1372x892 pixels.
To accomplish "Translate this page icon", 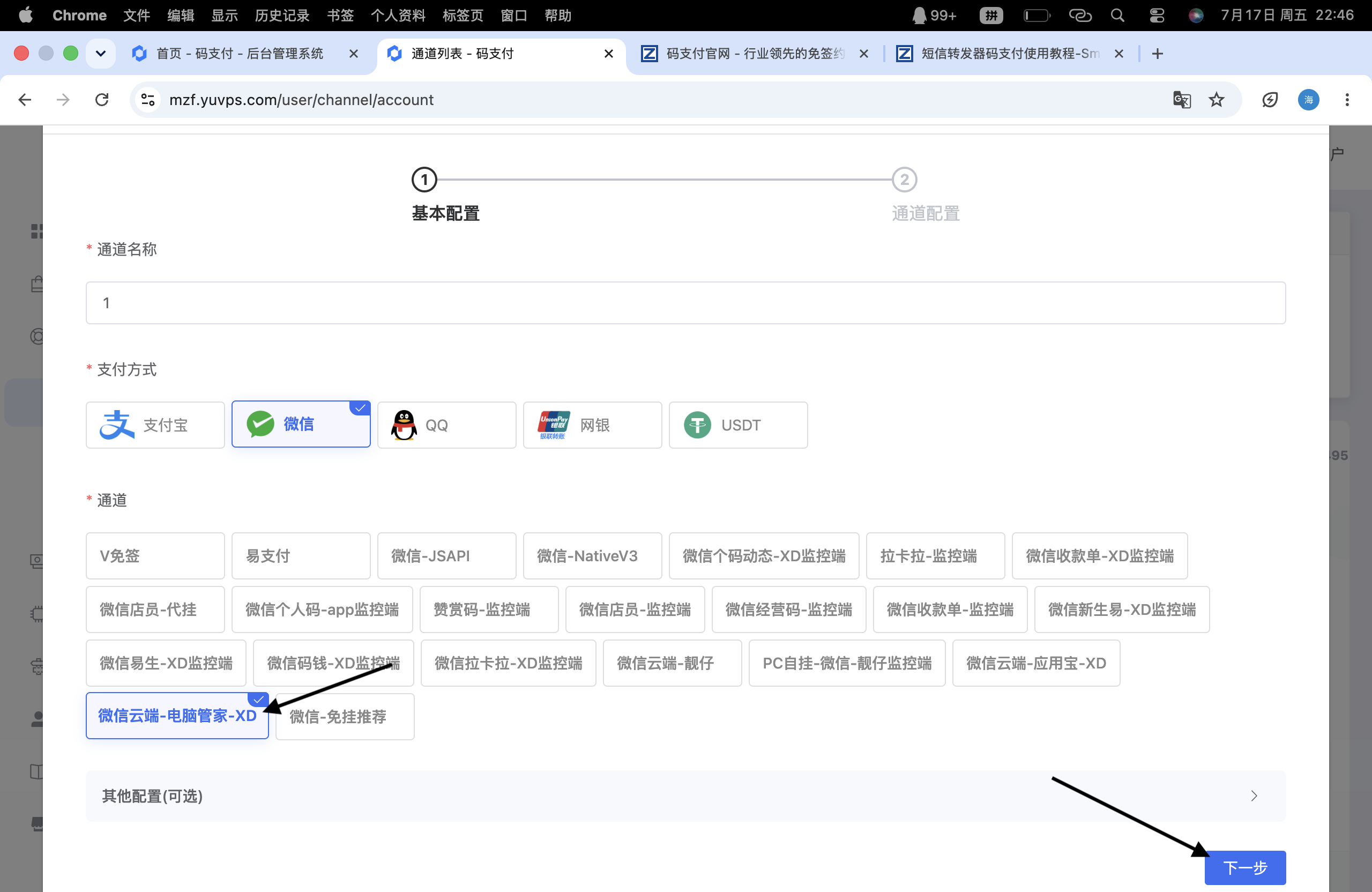I will [1182, 100].
